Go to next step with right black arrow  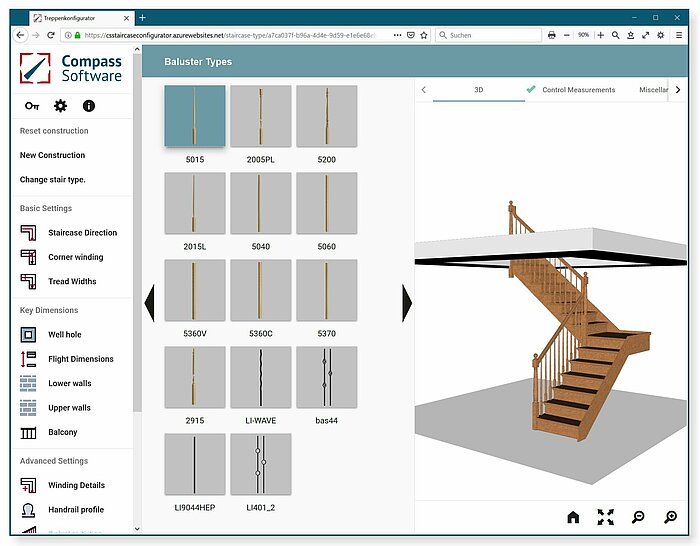point(407,303)
